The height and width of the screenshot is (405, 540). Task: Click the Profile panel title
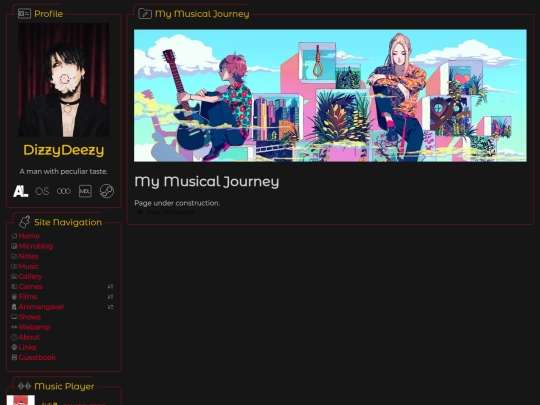tap(49, 14)
